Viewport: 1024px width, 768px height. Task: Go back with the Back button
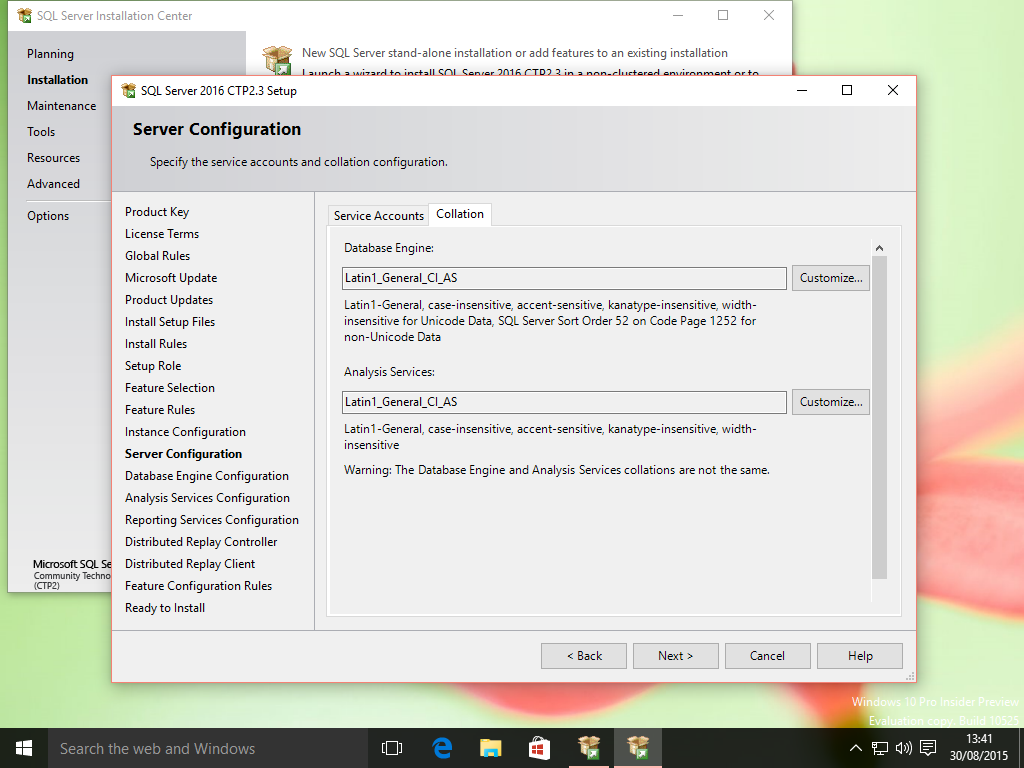[x=584, y=656]
